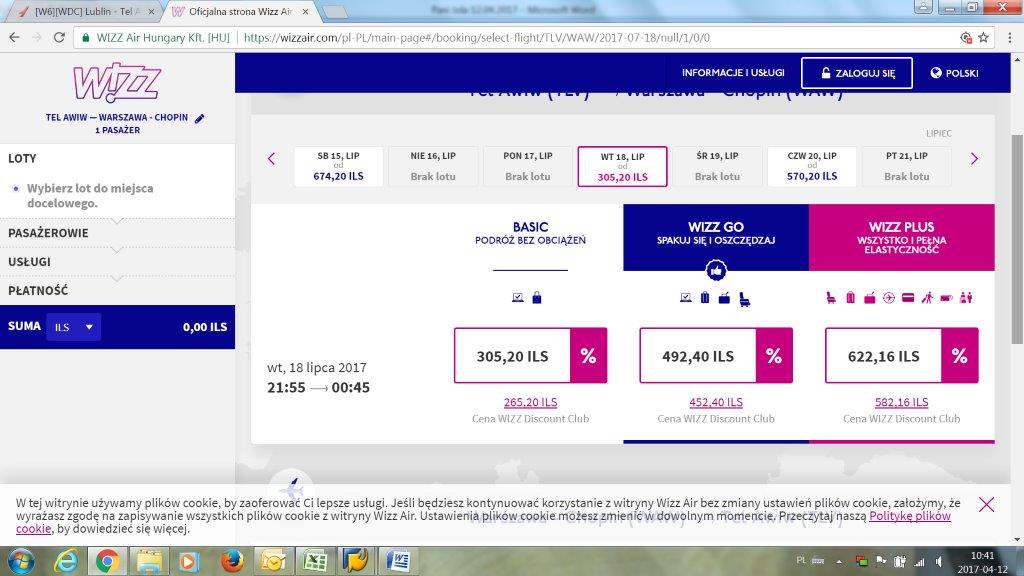The height and width of the screenshot is (576, 1024).
Task: Click the WIZZ GO thumbs-up recommended badge
Action: (x=716, y=270)
